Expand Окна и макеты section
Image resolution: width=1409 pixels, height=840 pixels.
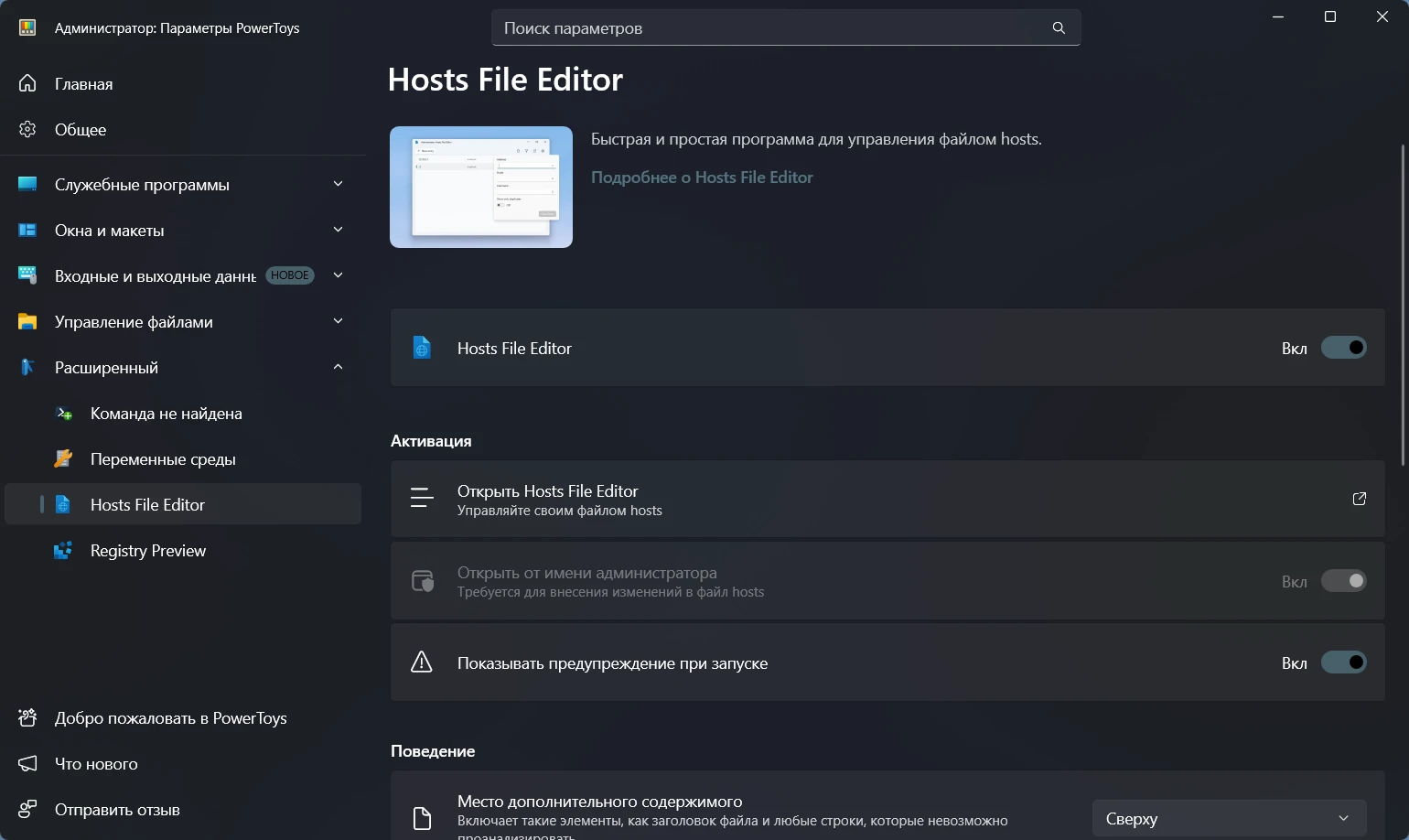(x=338, y=230)
